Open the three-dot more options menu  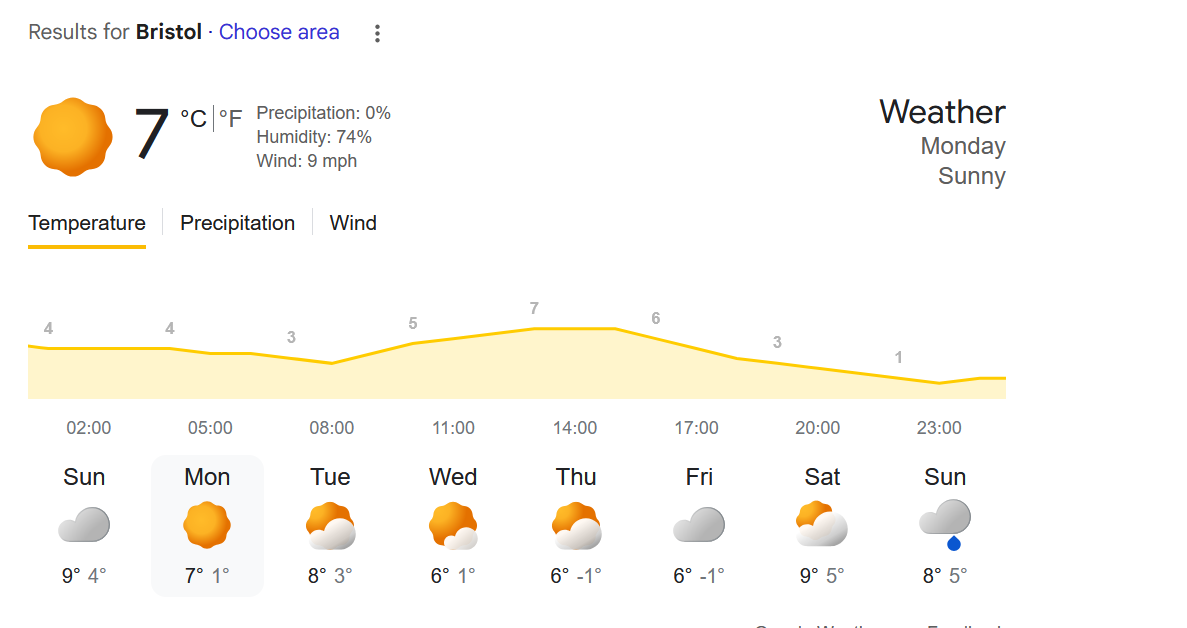[377, 33]
